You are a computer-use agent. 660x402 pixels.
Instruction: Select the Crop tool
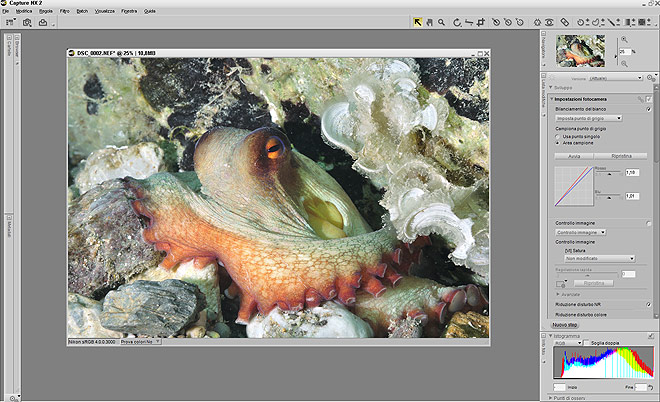[x=481, y=22]
